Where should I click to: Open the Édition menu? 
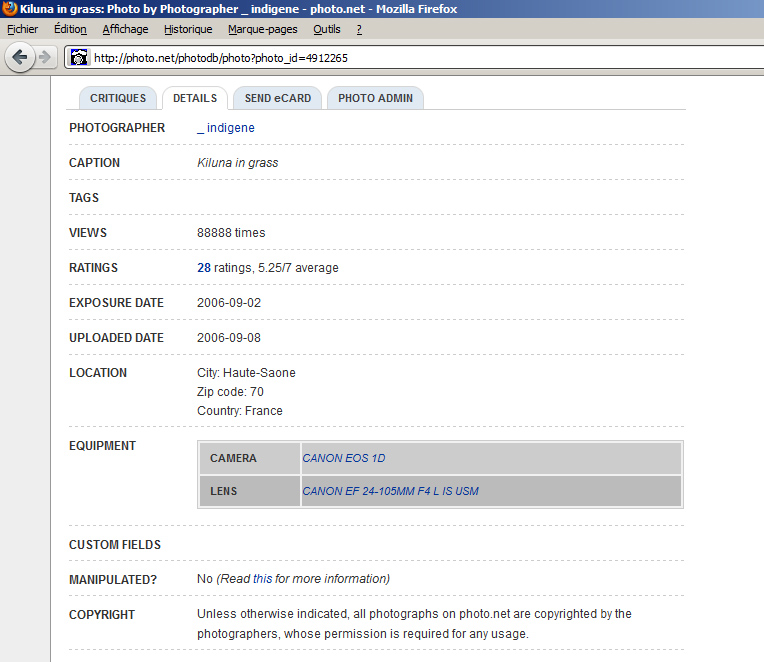70,29
